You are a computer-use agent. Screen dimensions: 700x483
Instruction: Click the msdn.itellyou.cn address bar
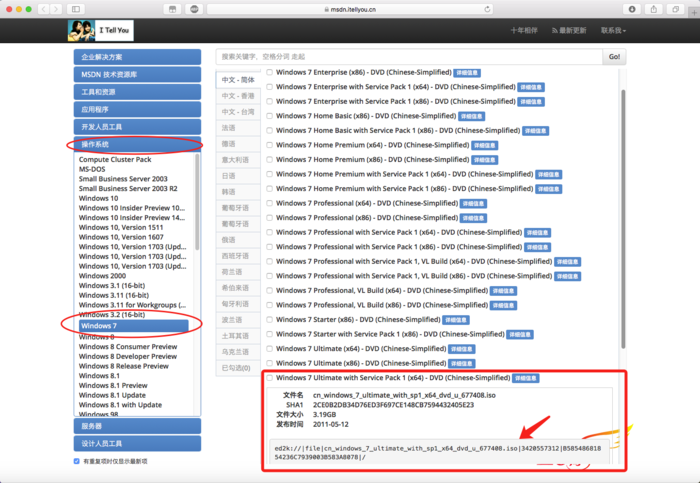350,9
